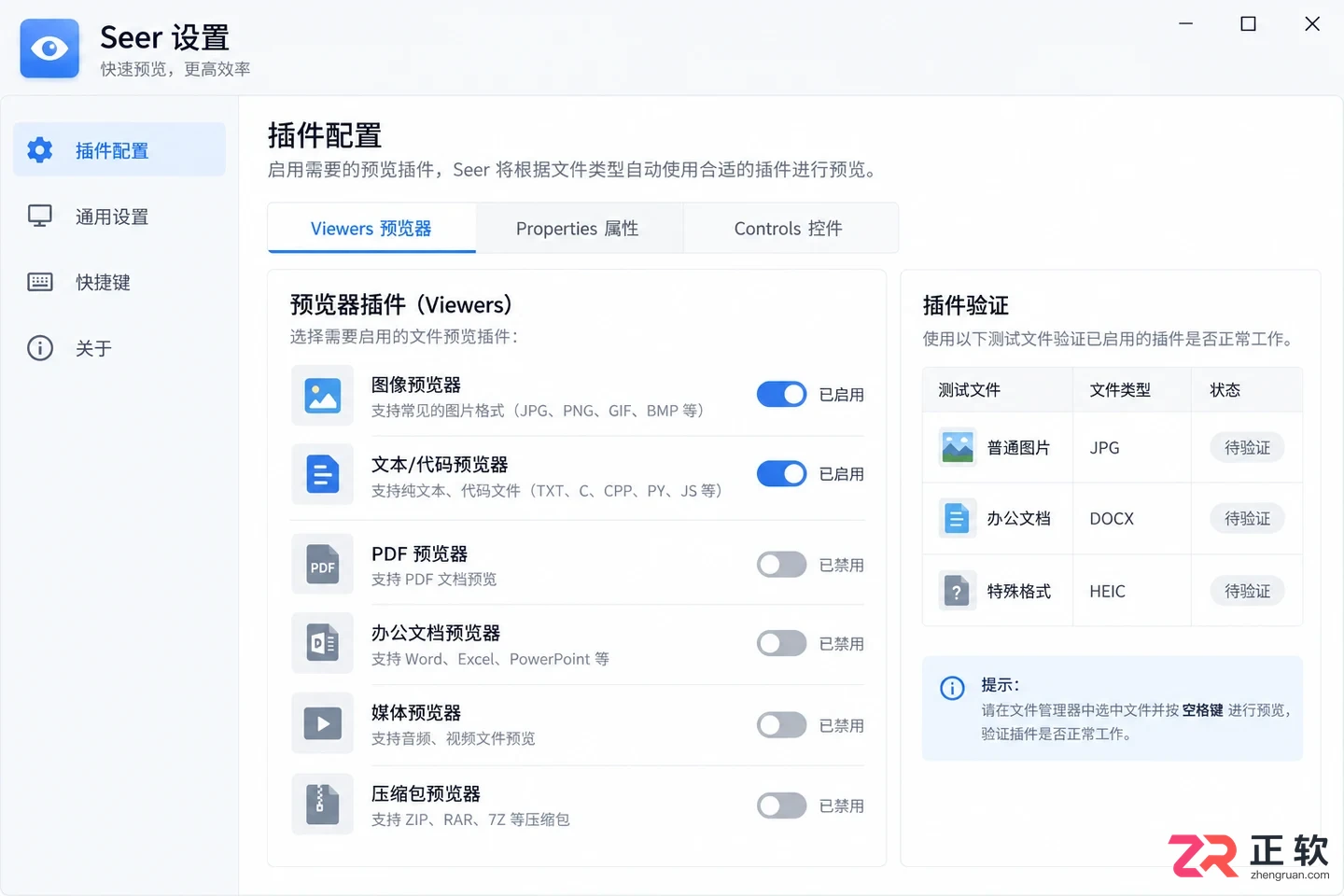Screen dimensions: 1344x896
Task: Click the 空格键 text in the tip
Action: tap(1202, 710)
